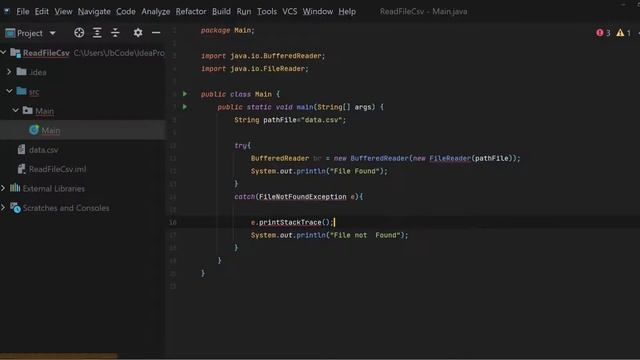
Task: Expand External Libraries node
Action: click(x=3, y=188)
